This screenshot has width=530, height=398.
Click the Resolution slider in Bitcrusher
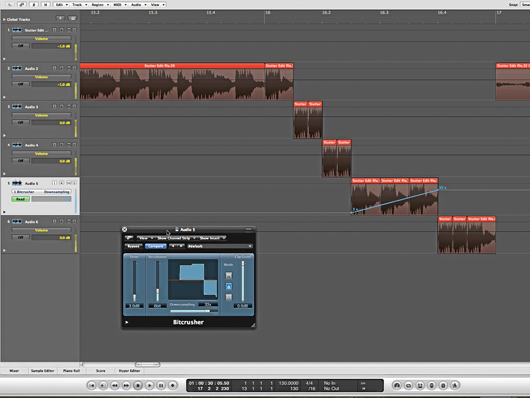[x=157, y=281]
